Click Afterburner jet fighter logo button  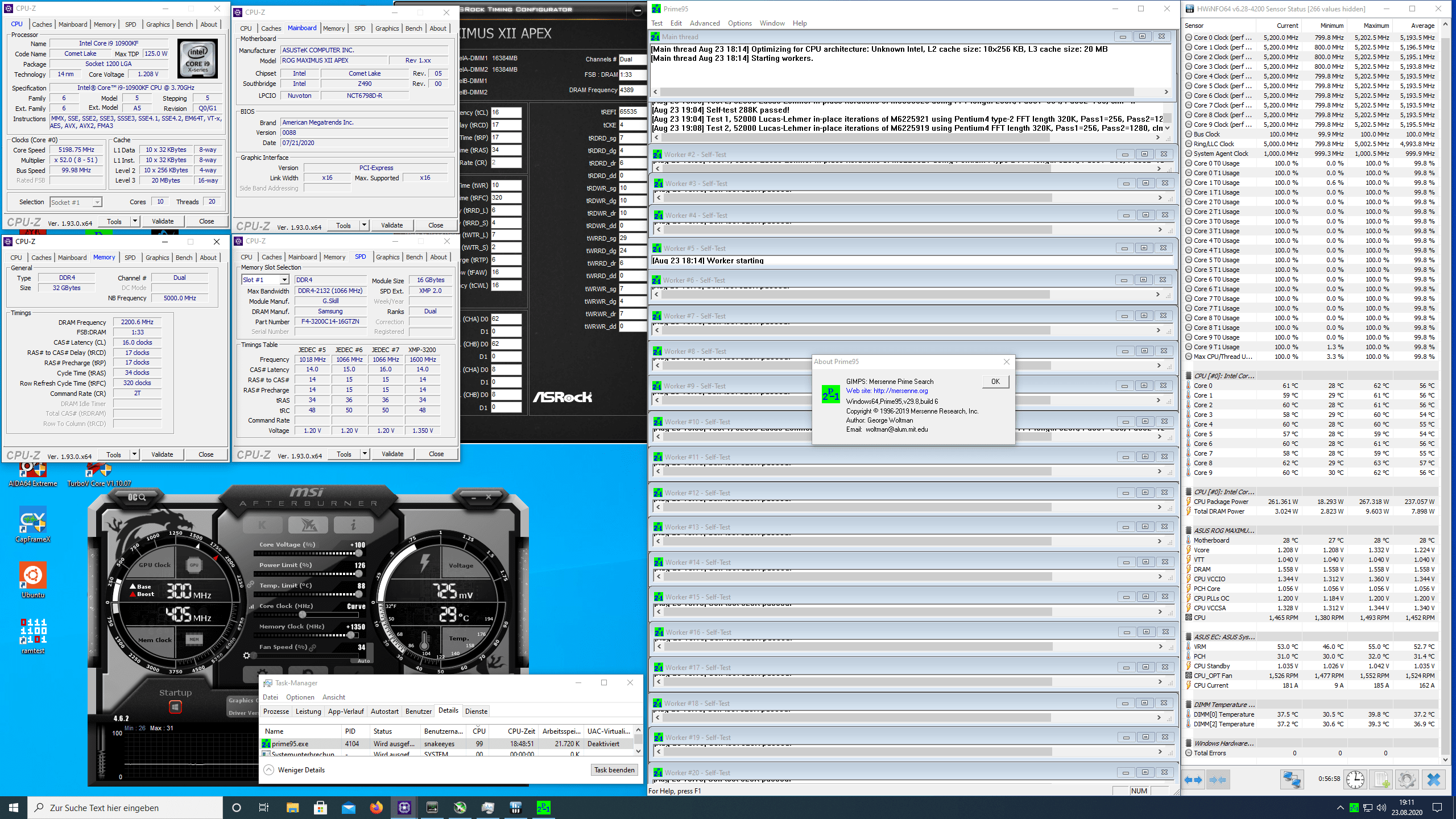(x=308, y=524)
